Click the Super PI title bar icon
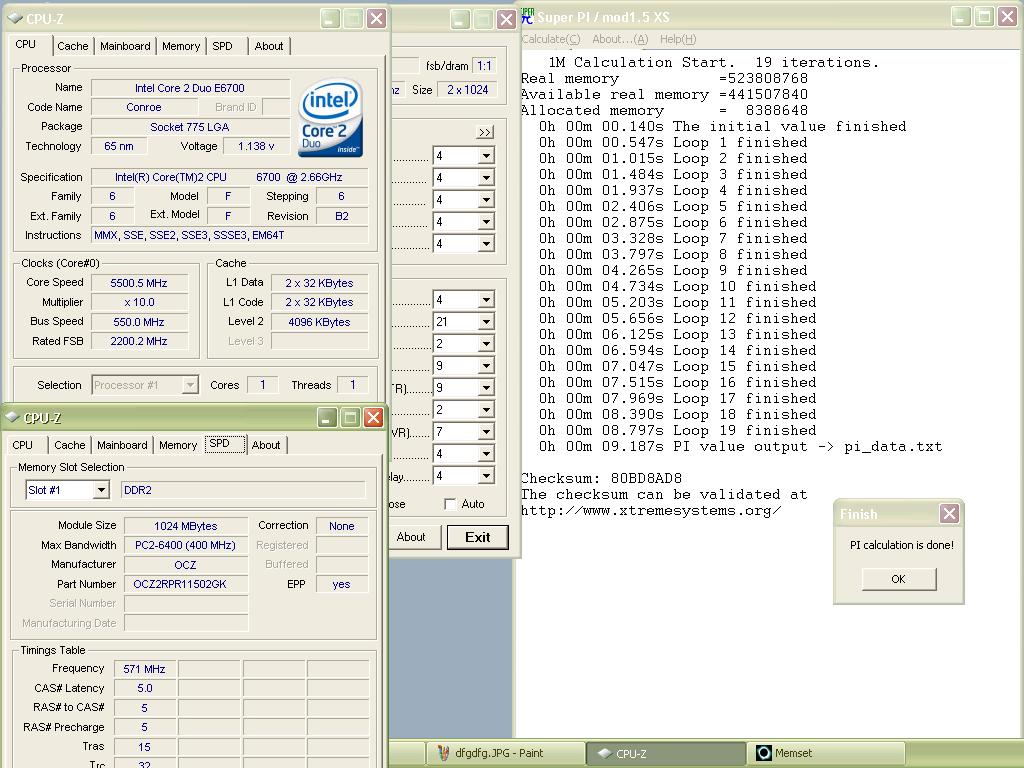1024x768 pixels. (x=527, y=17)
